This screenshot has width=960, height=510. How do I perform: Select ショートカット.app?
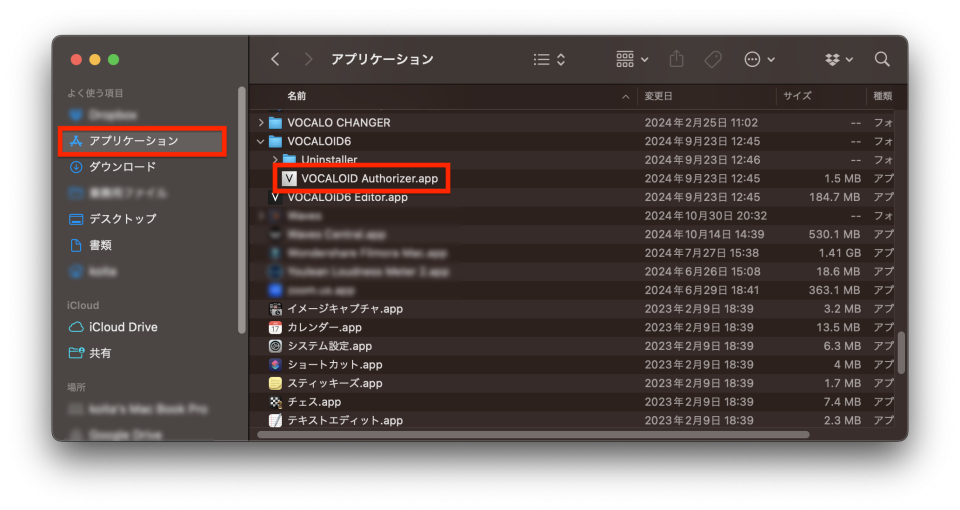[334, 365]
